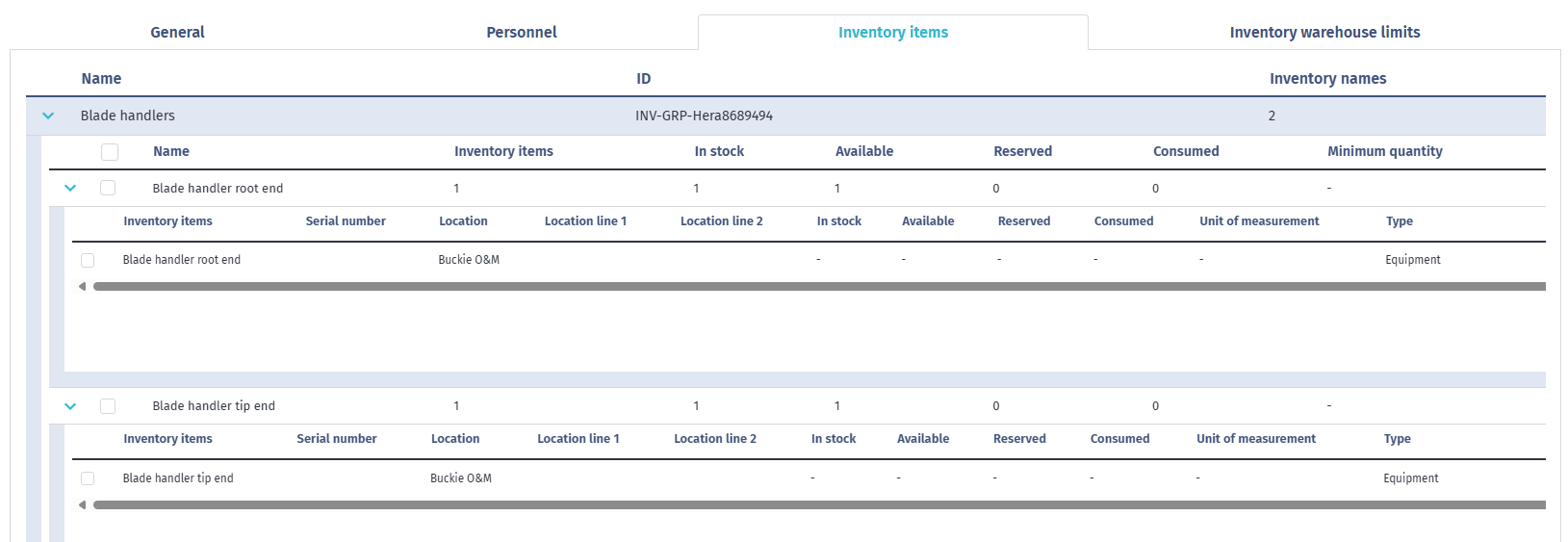
Task: Click horizontal scrollbar in root end item table
Action: point(818,286)
